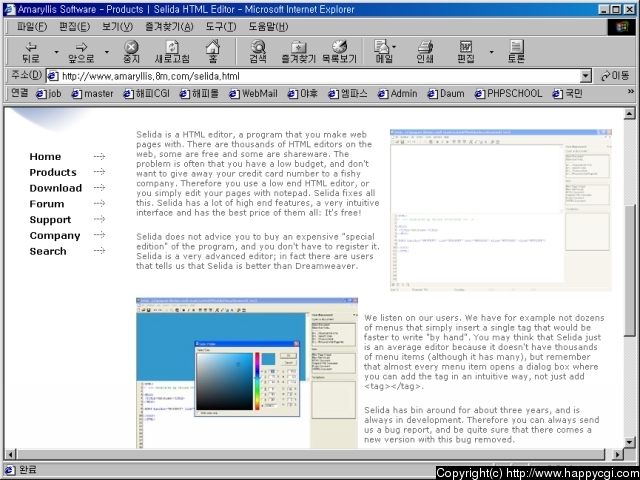
Task: Open the Selida editor screenshot thumbnail
Action: [501, 210]
